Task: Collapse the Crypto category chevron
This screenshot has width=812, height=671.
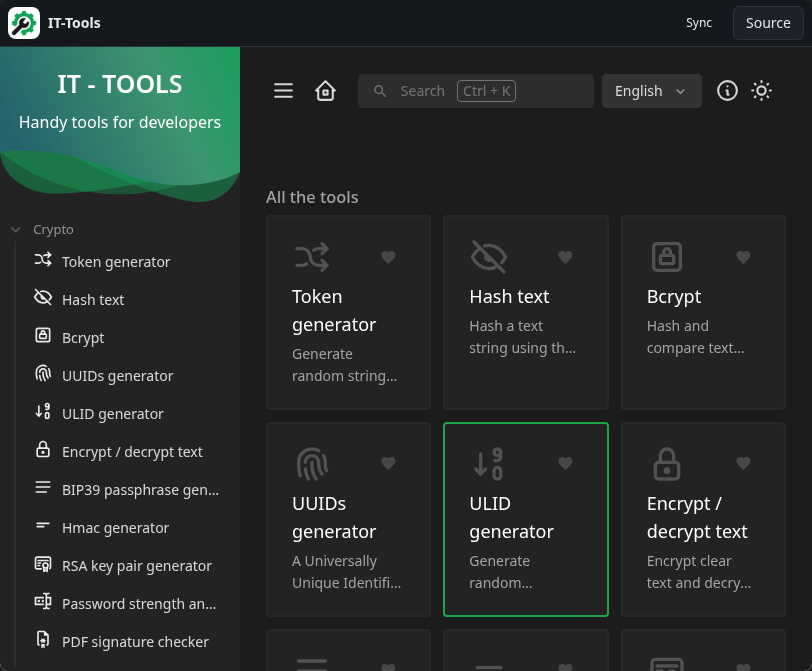Action: (16, 229)
